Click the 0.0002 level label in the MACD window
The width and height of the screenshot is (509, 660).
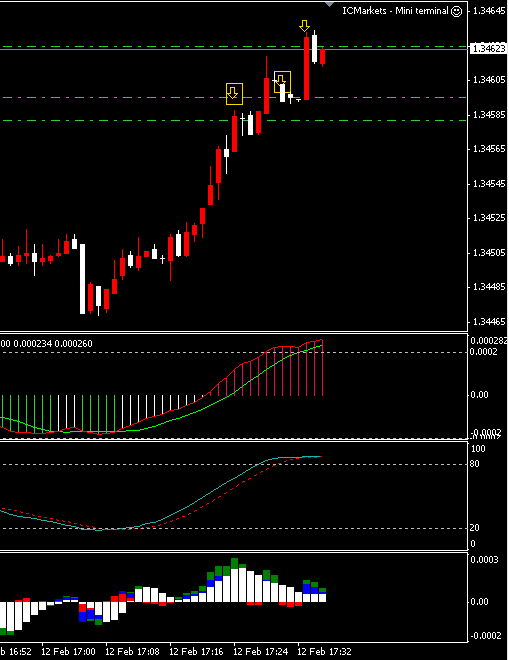483,351
